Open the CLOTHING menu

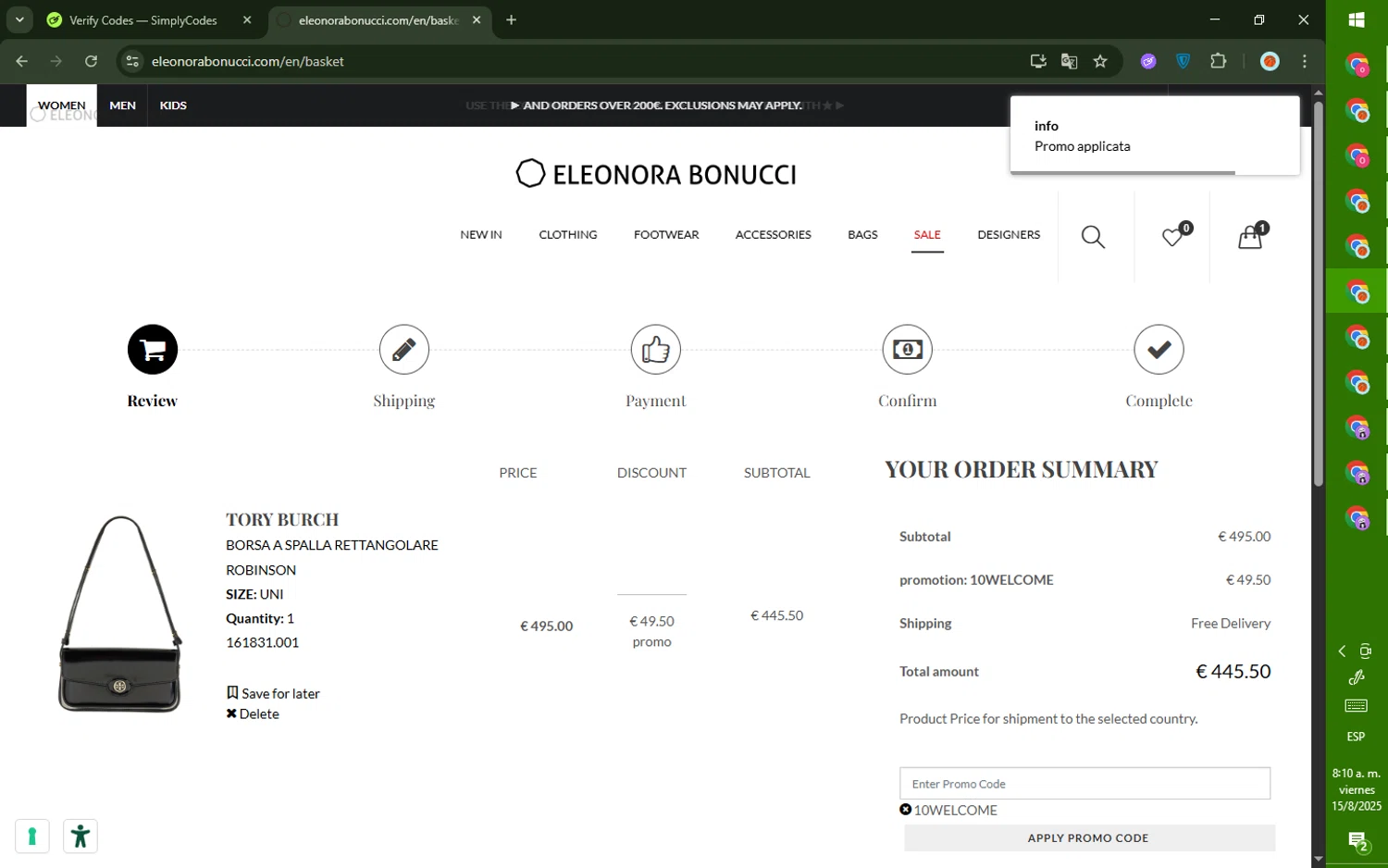(568, 235)
